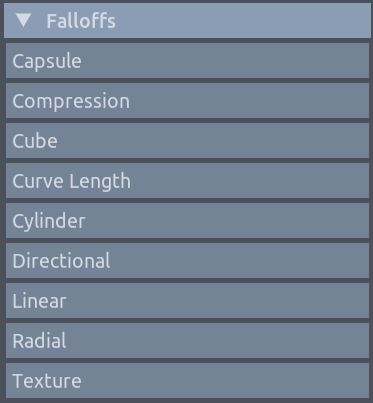Collapse the Falloffs section triangle

point(23,20)
